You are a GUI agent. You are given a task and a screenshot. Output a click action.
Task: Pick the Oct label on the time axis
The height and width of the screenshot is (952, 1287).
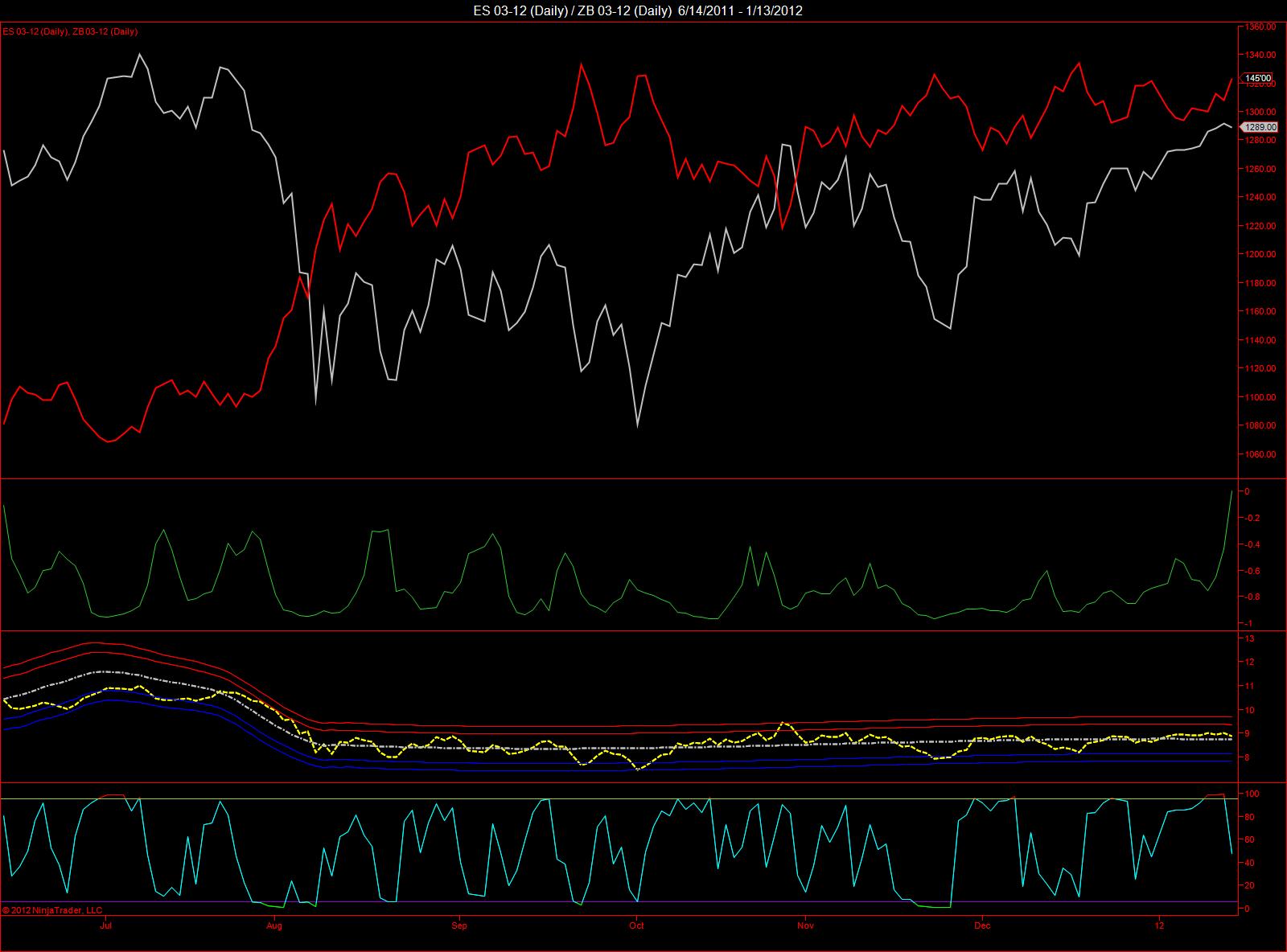pos(636,925)
